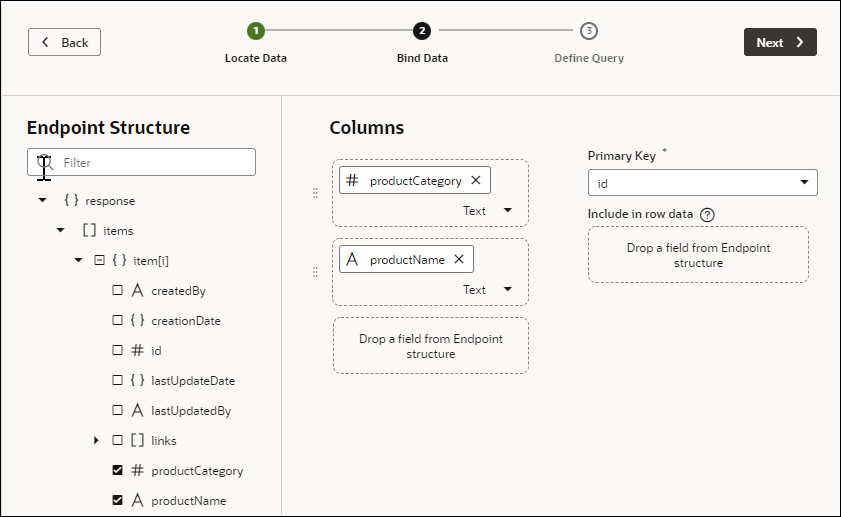Remove productName column with X icon

[x=459, y=259]
